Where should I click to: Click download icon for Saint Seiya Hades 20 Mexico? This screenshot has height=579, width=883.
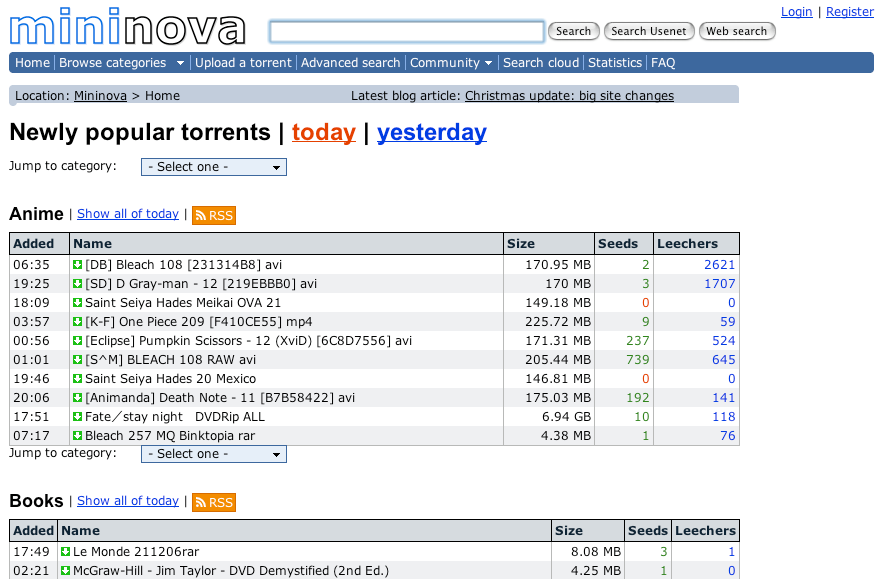click(78, 379)
